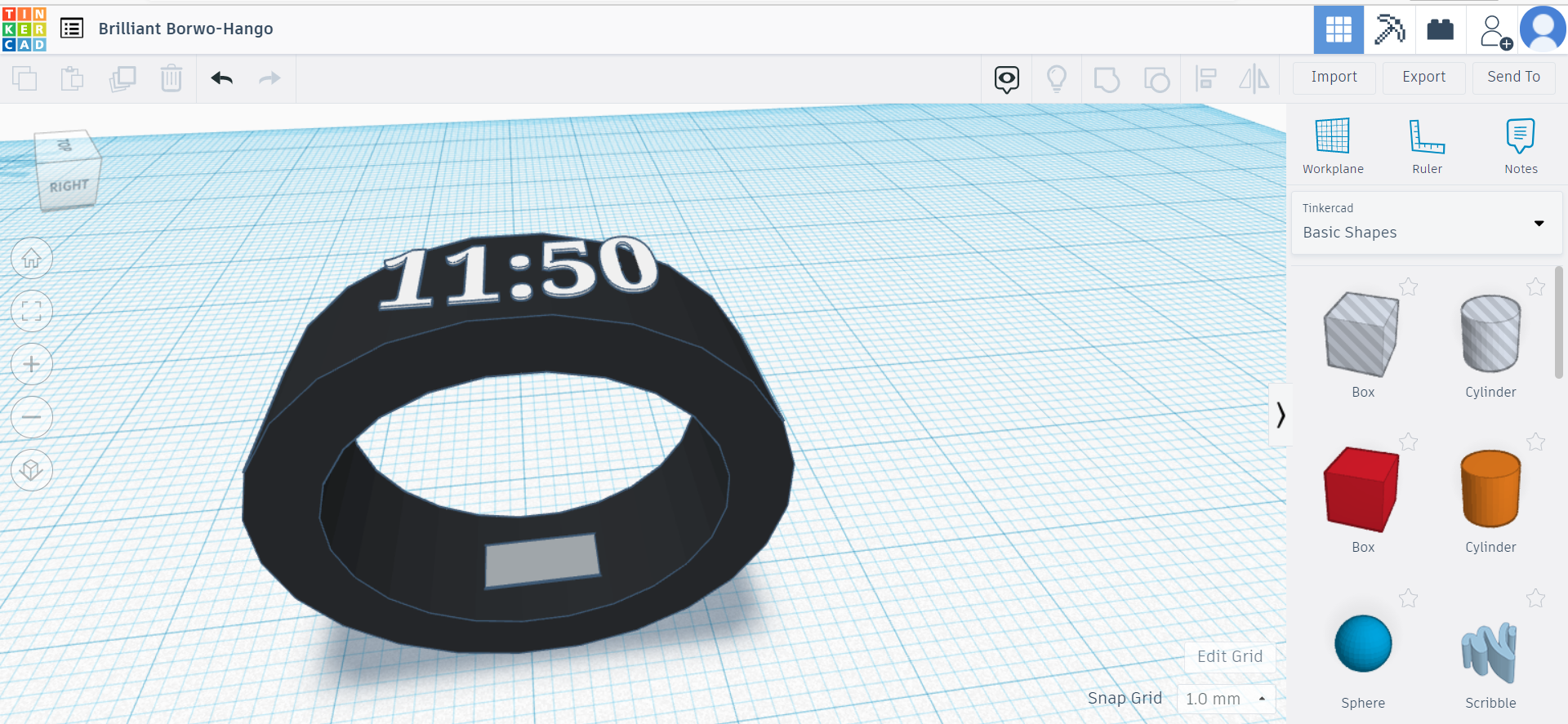
Task: Favorite the Sphere with its star
Action: click(1408, 598)
